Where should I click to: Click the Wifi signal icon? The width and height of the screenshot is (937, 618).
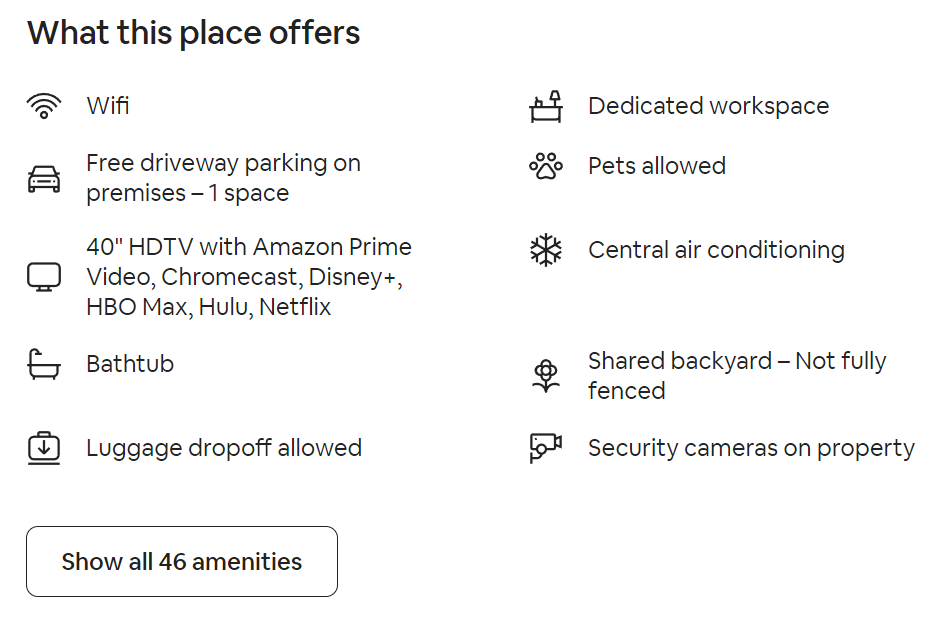coord(44,106)
